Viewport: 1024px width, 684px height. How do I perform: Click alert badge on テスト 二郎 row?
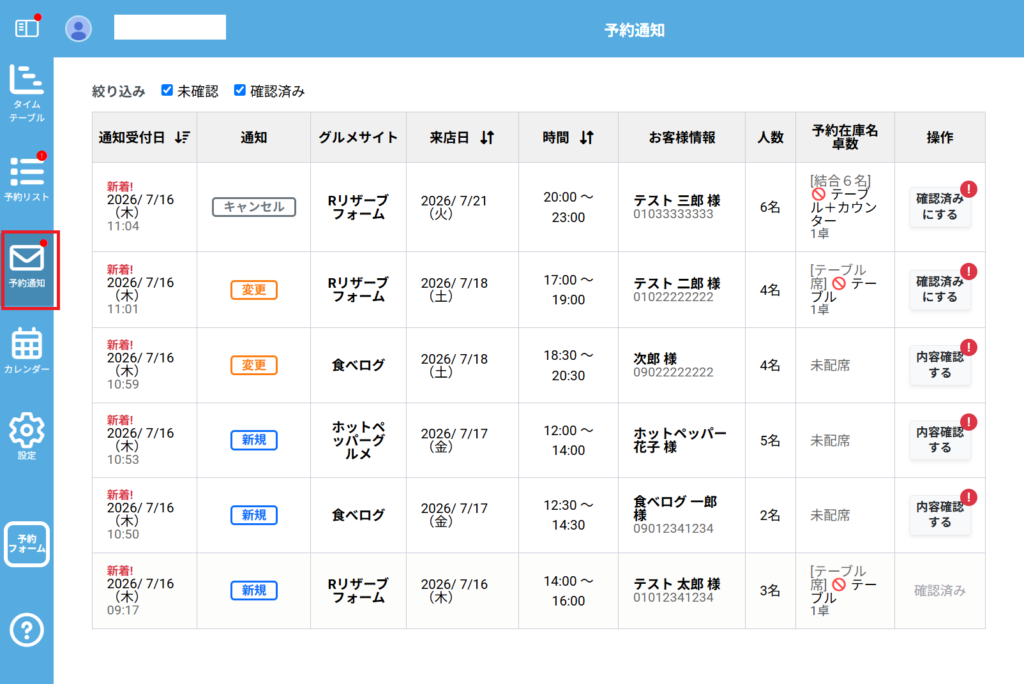point(968,271)
